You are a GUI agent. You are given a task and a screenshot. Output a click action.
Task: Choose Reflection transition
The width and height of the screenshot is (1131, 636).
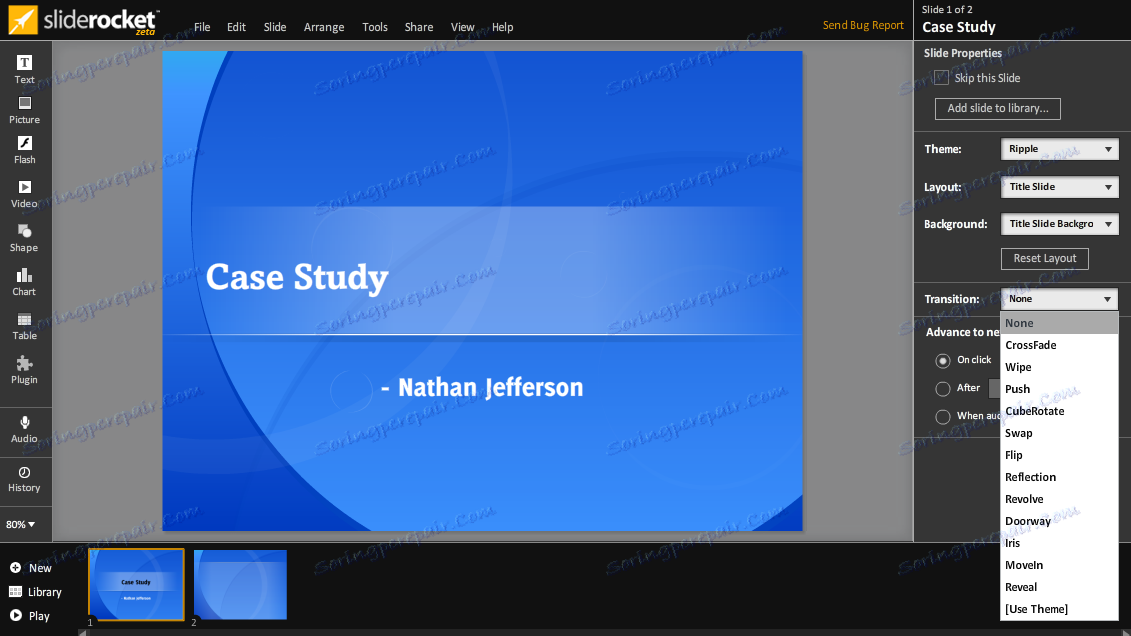1059,477
